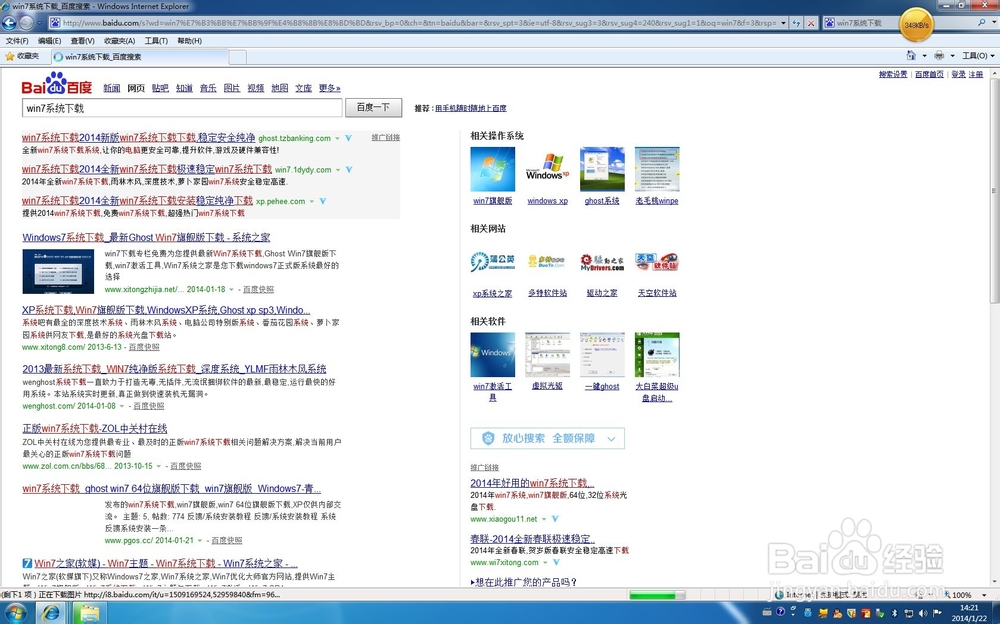Open the 百度首页 link
Image resolution: width=1000 pixels, height=624 pixels.
coord(929,74)
